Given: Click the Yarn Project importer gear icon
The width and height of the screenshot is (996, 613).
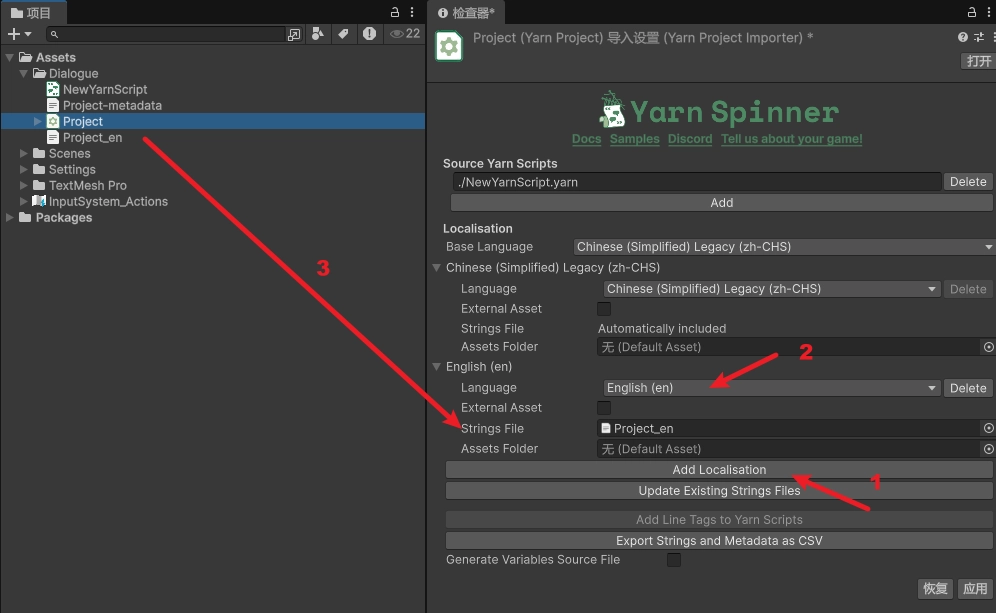Looking at the screenshot, I should pyautogui.click(x=449, y=47).
